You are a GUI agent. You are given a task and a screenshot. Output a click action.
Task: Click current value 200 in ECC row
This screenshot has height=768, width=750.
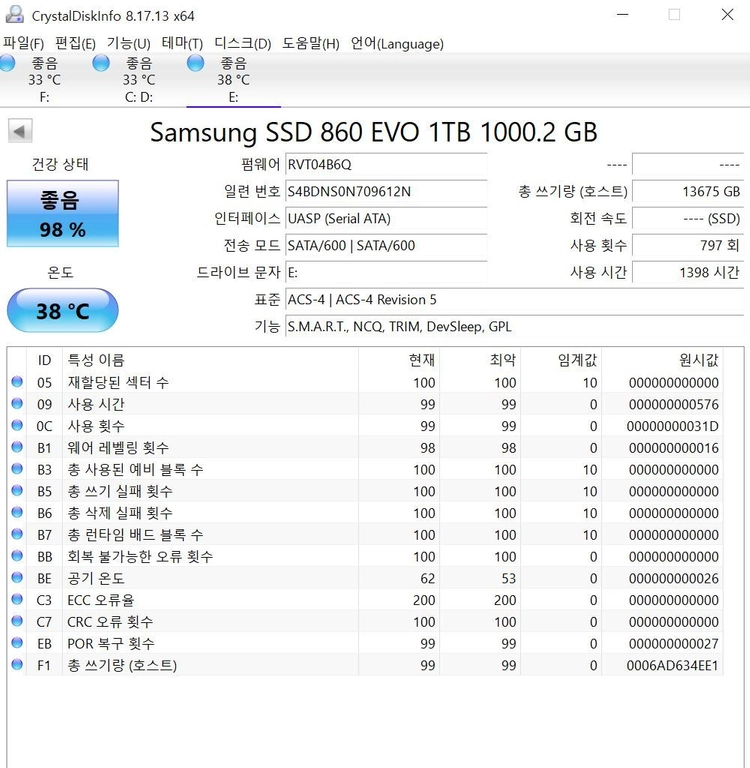424,600
